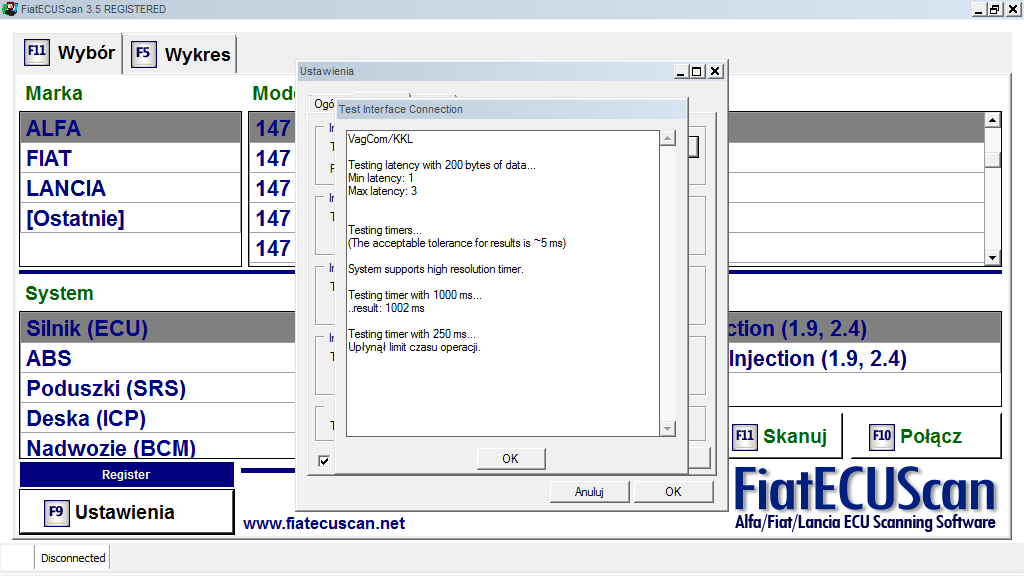The height and width of the screenshot is (576, 1024).
Task: Select [Ostatnie] in the Marka list
Action: tap(131, 218)
